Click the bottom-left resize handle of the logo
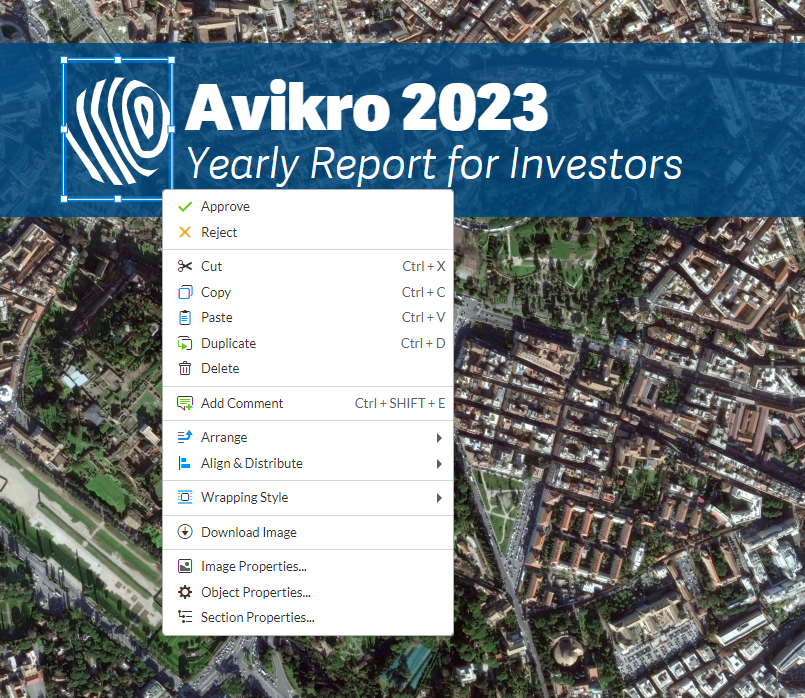 click(64, 199)
